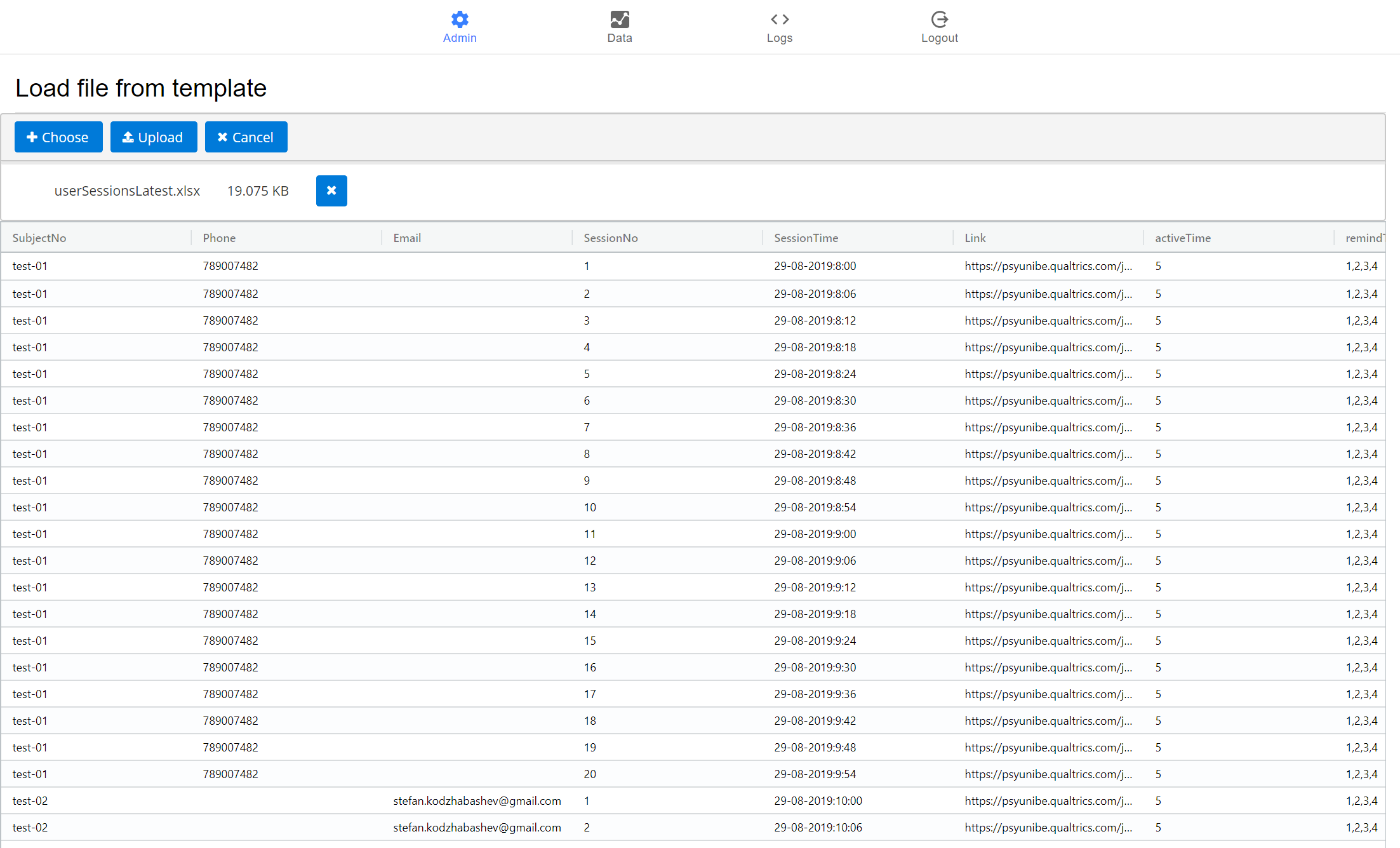The height and width of the screenshot is (848, 1400).
Task: Click the qualtrics link in session 29-08-2019:8:30 row
Action: pyautogui.click(x=1048, y=401)
